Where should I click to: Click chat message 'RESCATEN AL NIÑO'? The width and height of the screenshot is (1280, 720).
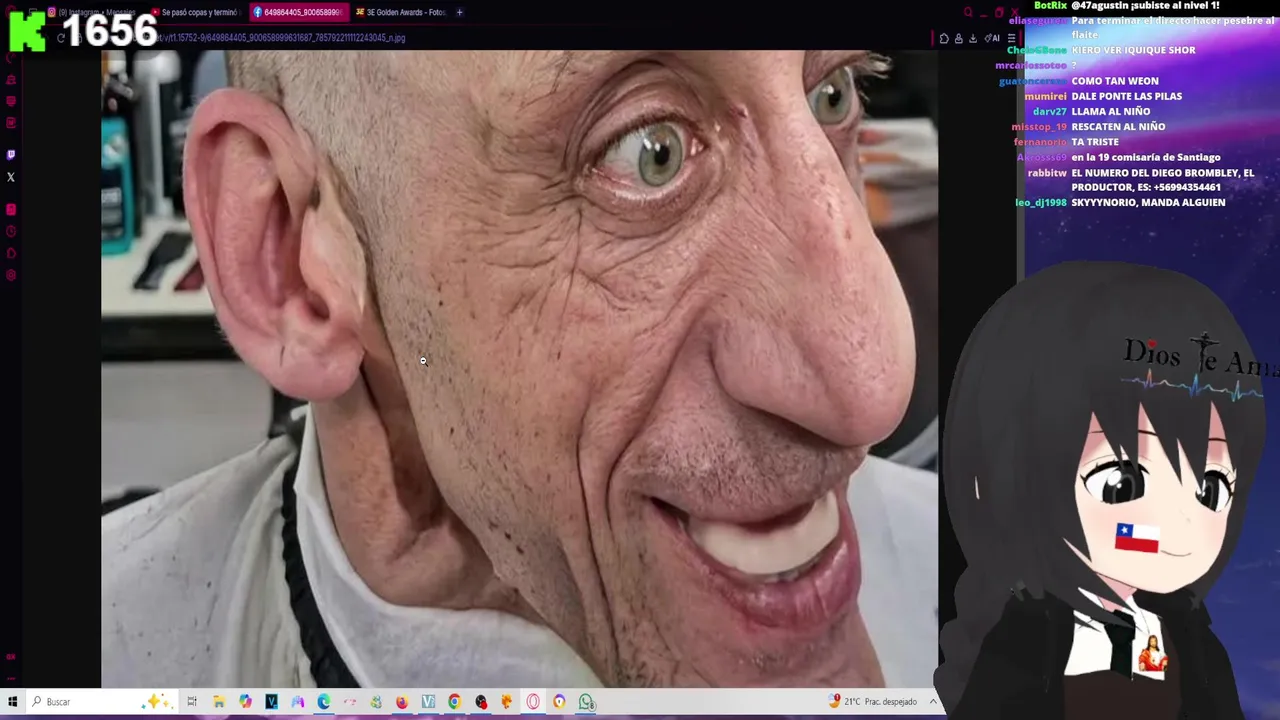[x=1118, y=126]
